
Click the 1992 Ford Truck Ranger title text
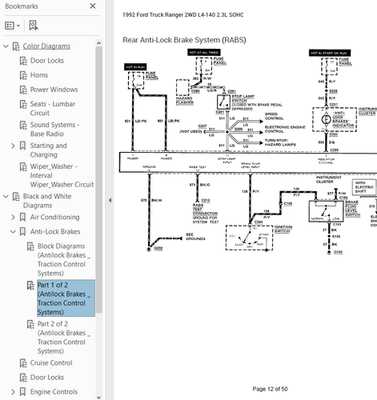coord(183,15)
